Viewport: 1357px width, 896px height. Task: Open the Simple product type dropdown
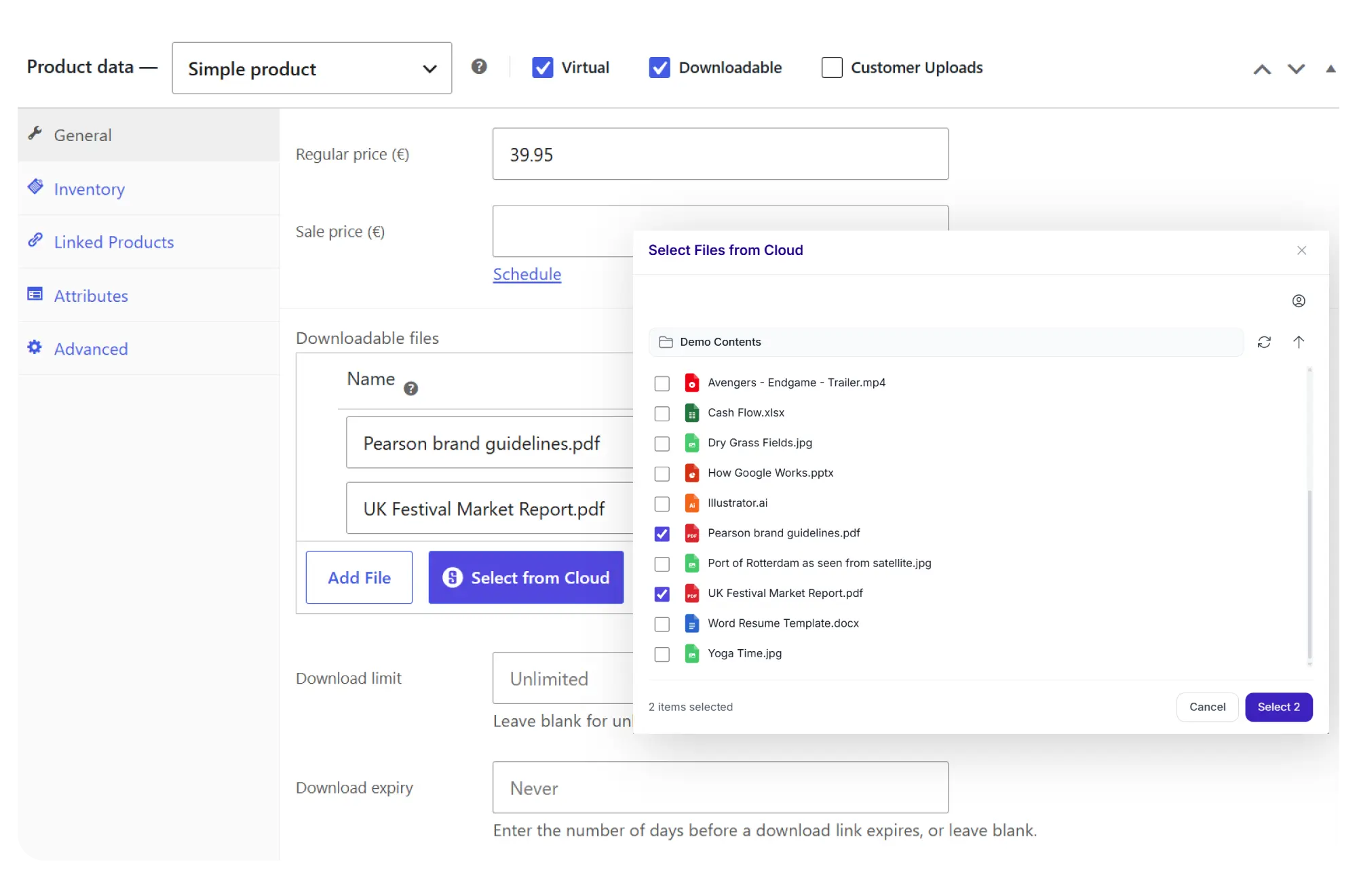click(x=312, y=68)
